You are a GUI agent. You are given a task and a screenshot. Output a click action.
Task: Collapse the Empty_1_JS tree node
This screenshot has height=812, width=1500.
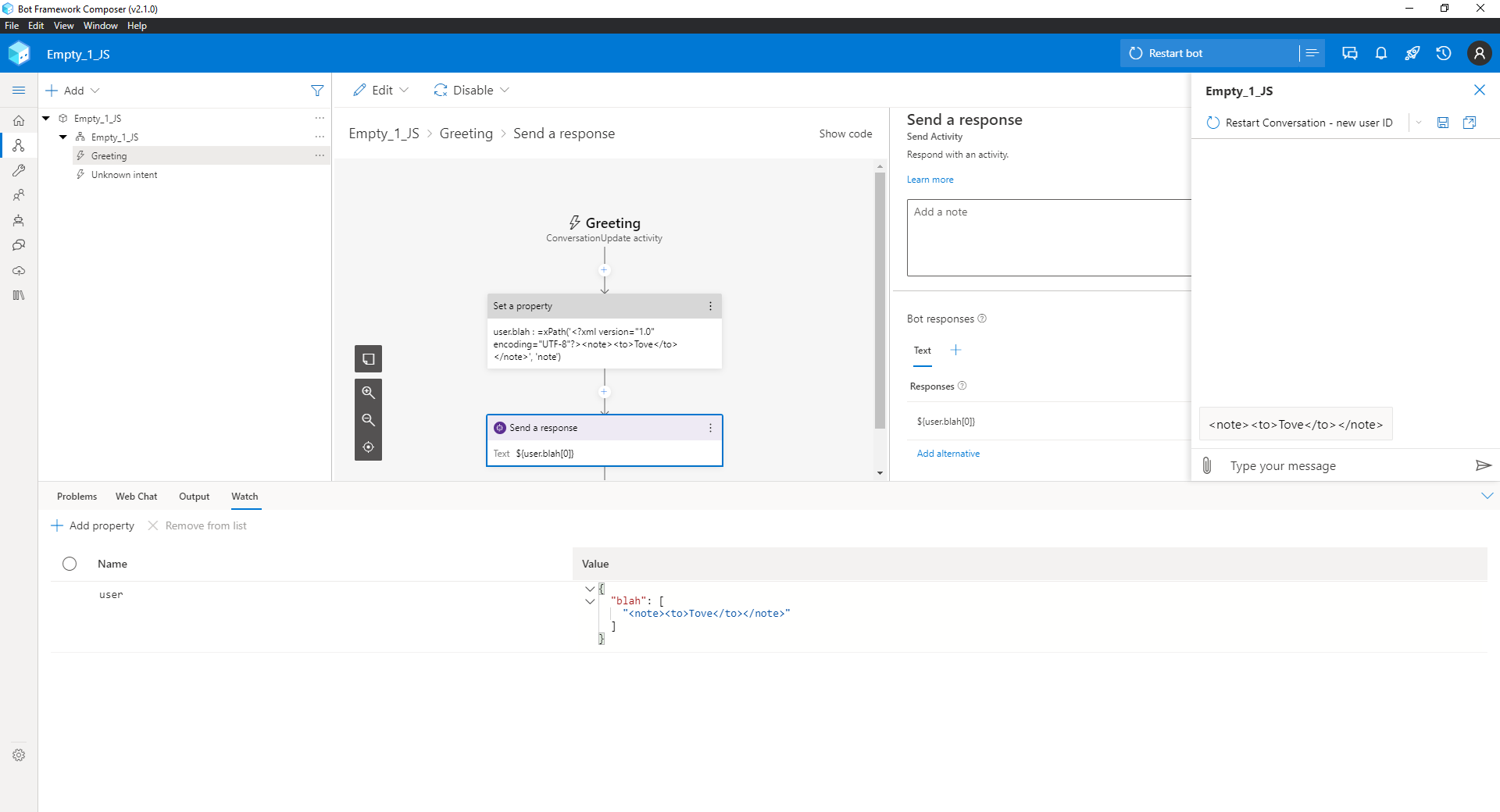click(45, 118)
